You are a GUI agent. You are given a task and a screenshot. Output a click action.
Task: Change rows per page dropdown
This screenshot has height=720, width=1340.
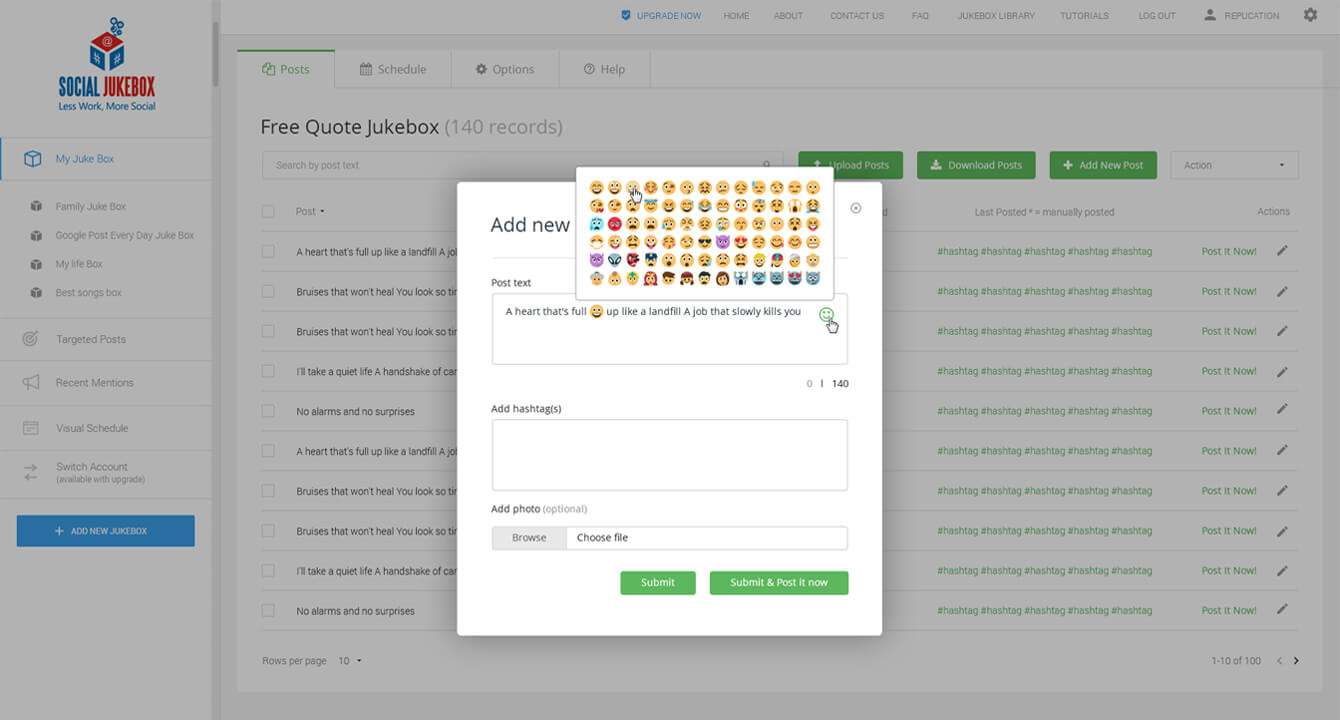350,661
